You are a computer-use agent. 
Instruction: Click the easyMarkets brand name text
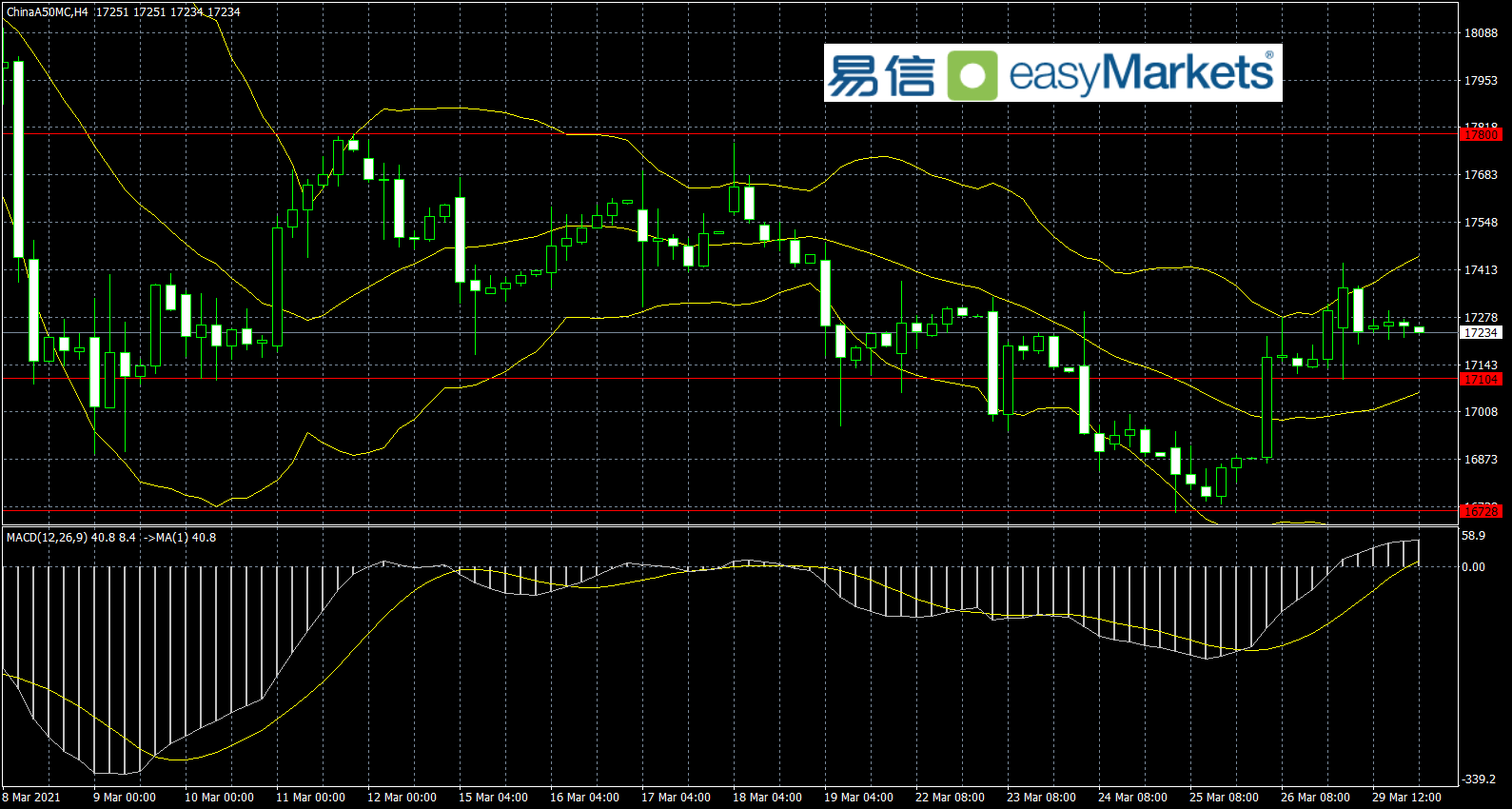1141,74
